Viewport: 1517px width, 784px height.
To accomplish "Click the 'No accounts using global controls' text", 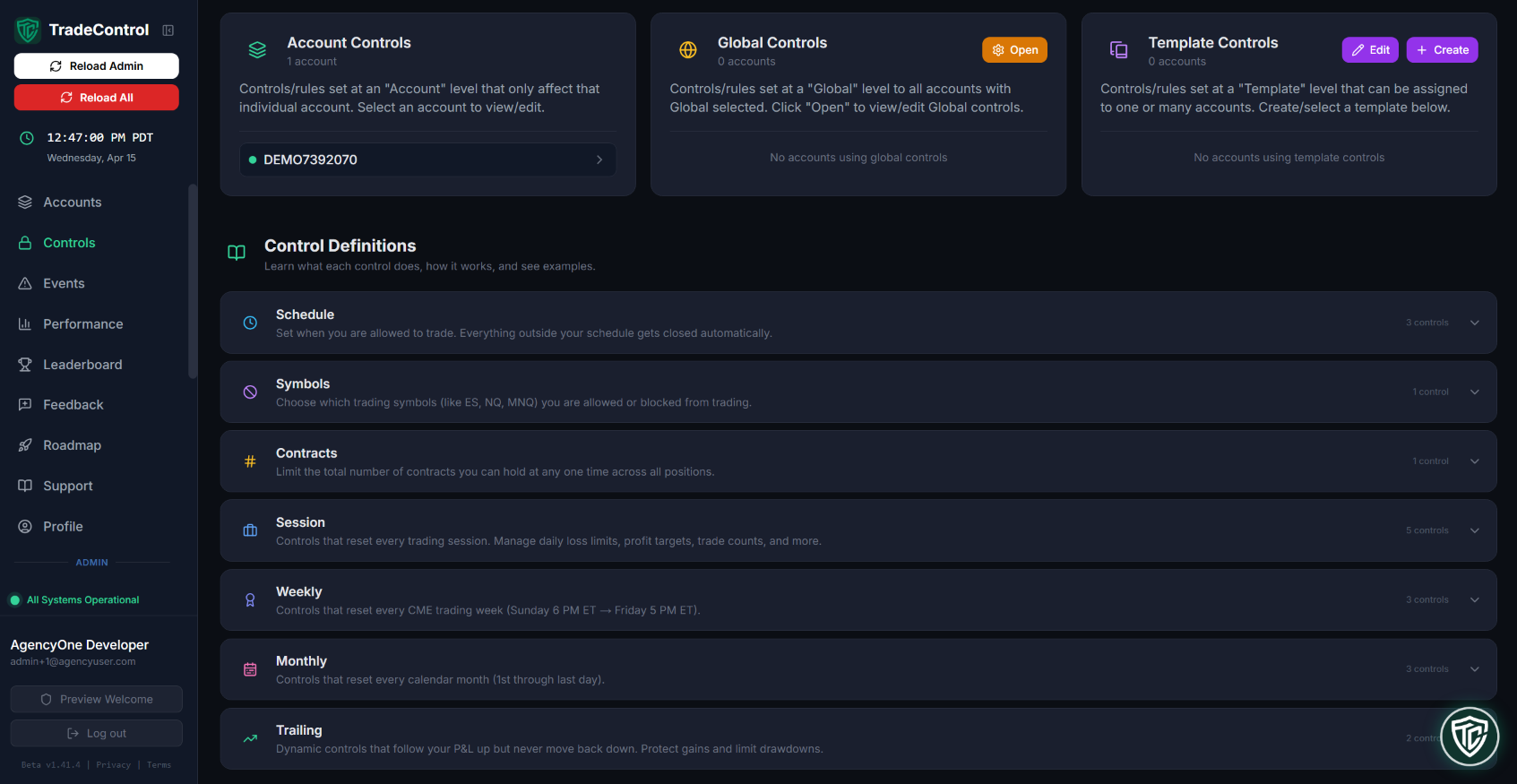I will [858, 158].
